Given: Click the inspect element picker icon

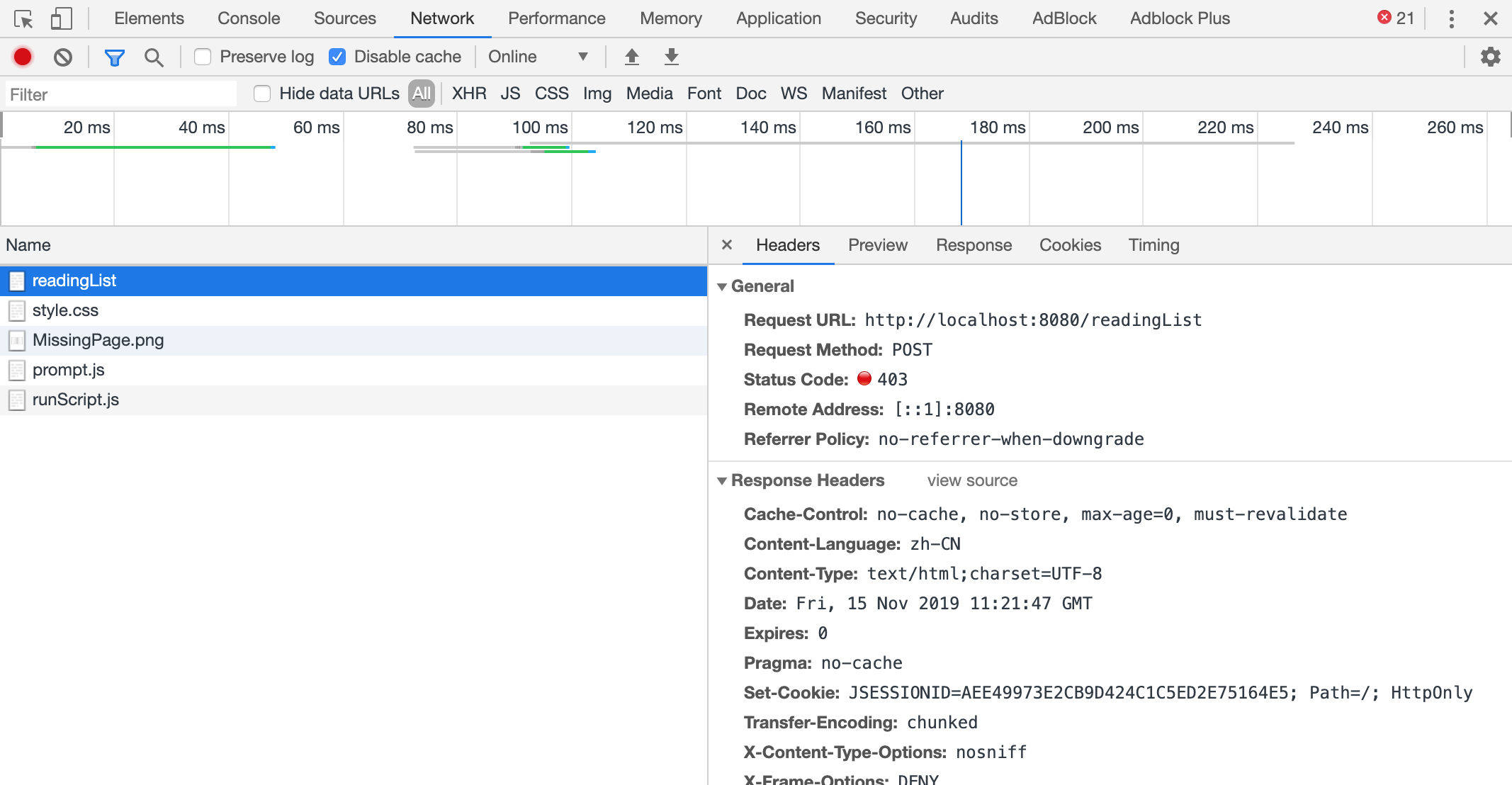Looking at the screenshot, I should [23, 19].
